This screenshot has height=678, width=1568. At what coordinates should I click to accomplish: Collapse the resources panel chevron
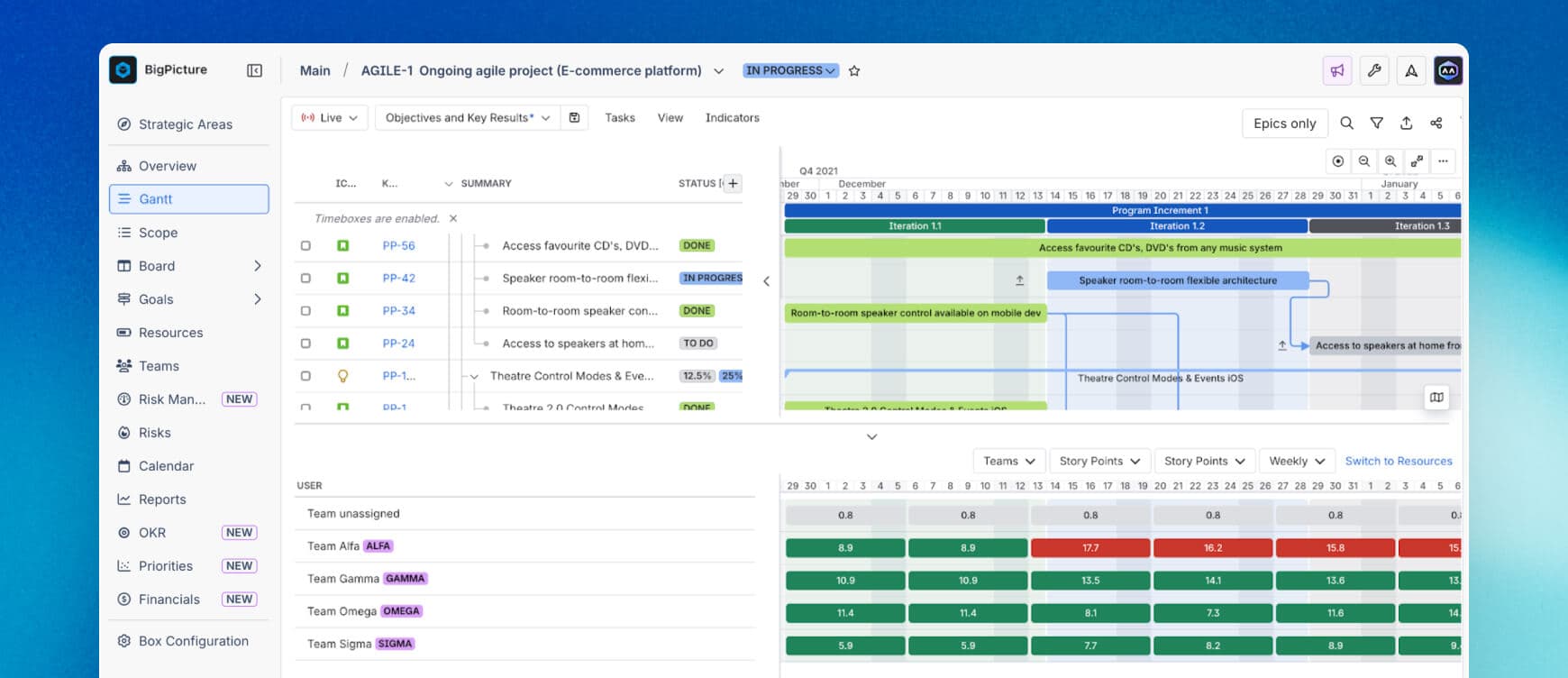(x=871, y=437)
